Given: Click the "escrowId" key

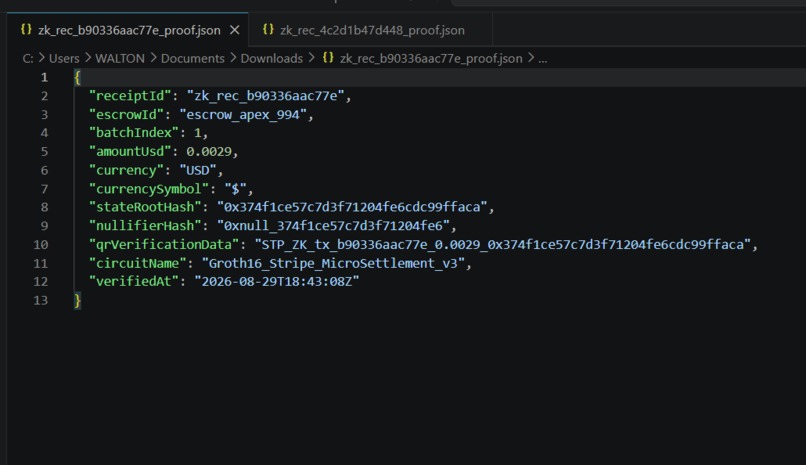Looking at the screenshot, I should pyautogui.click(x=126, y=115).
